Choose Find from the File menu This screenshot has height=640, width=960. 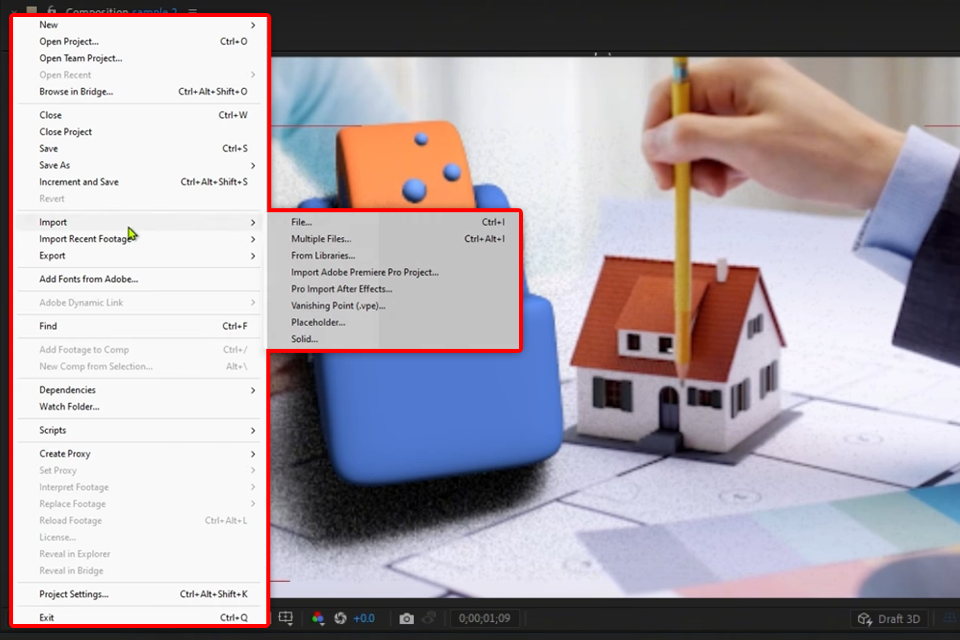[140, 326]
